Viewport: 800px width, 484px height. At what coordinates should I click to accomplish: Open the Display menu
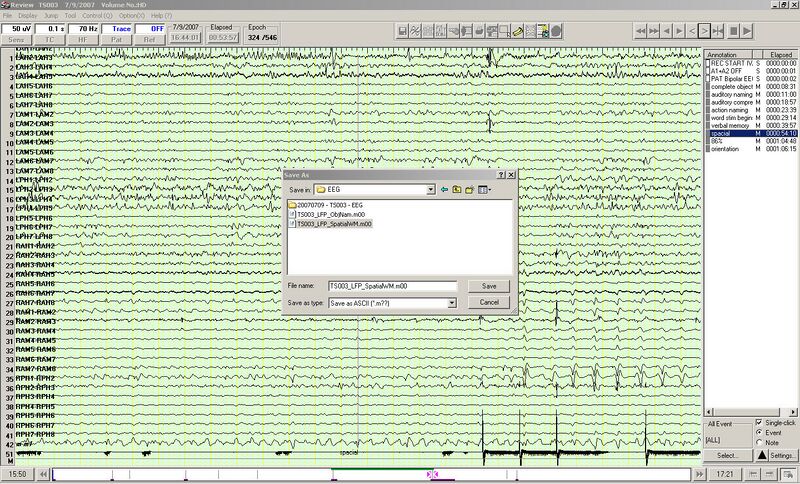[x=27, y=16]
